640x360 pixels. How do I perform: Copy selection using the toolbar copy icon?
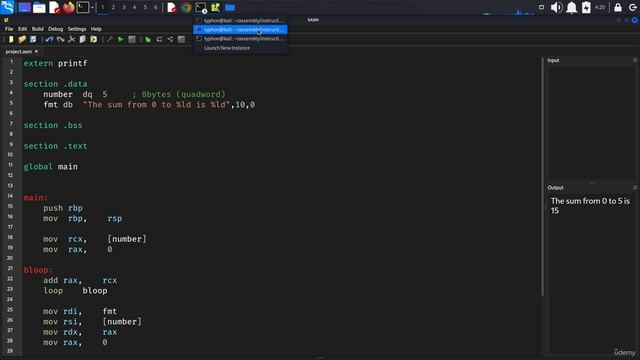point(82,39)
